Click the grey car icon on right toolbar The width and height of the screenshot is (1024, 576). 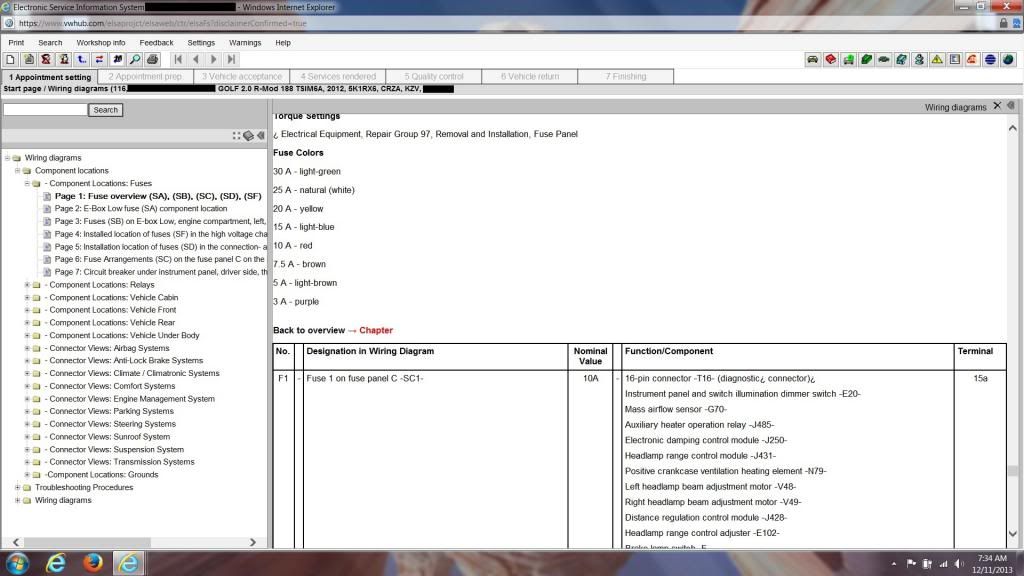point(812,59)
